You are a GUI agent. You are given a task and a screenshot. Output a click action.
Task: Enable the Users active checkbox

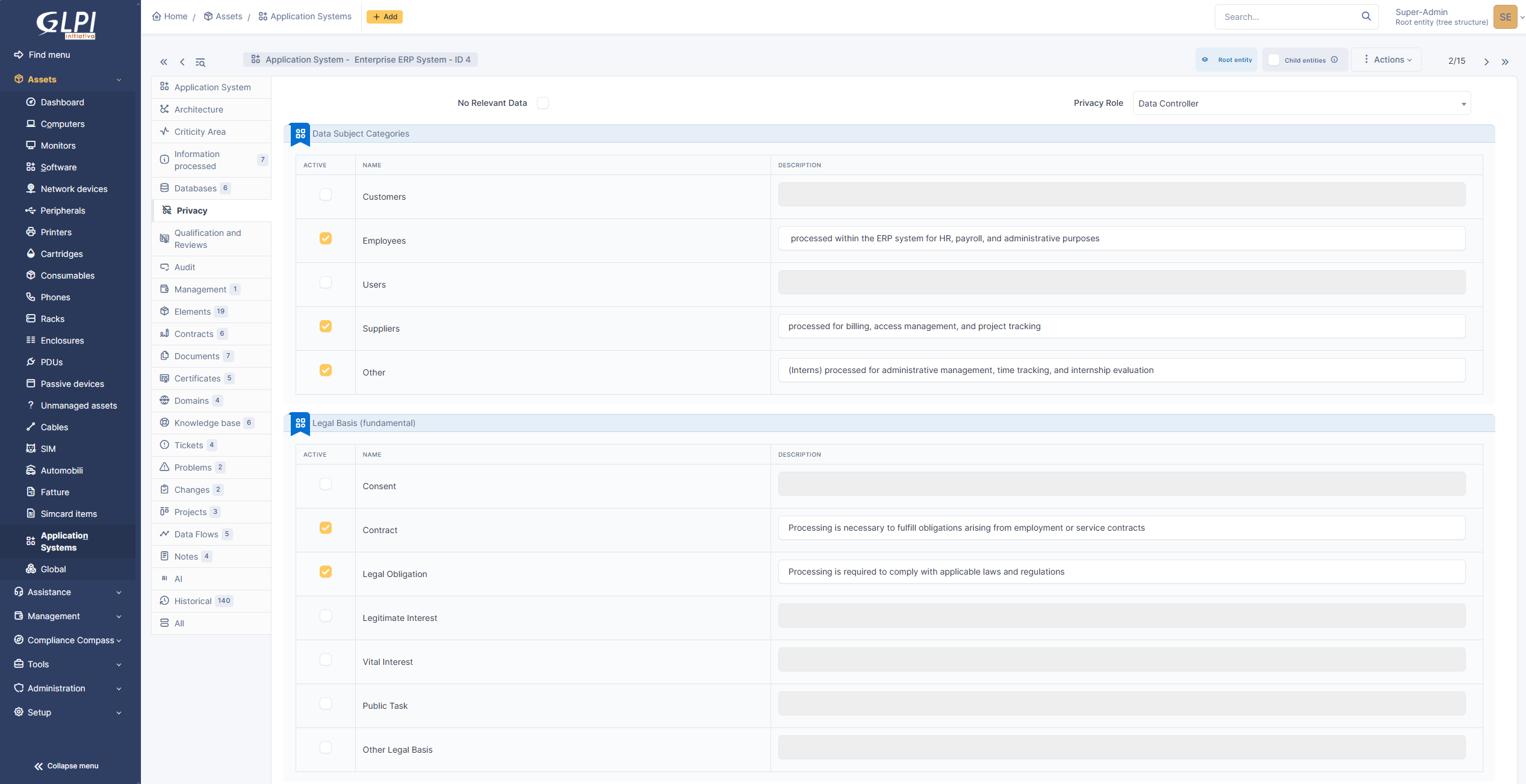(326, 282)
